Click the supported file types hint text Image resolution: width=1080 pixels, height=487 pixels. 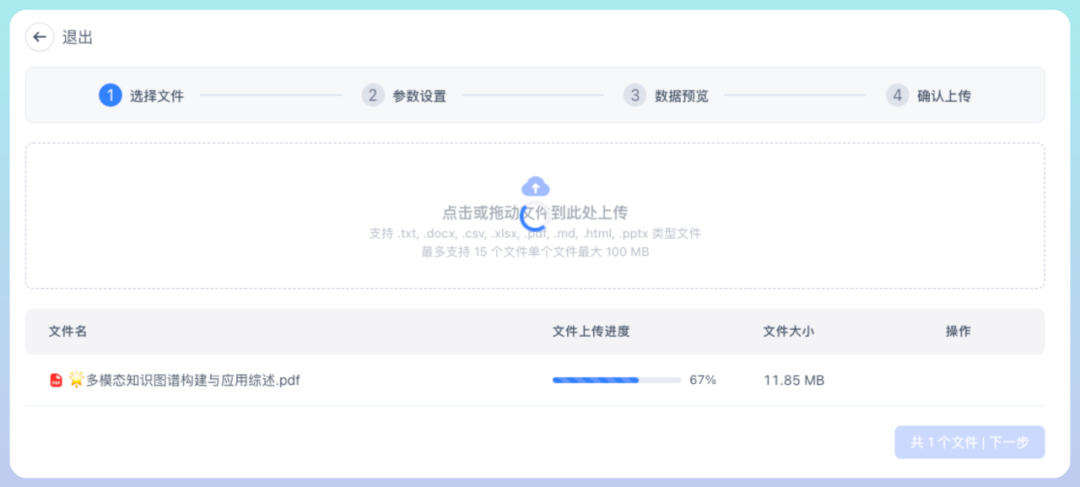click(x=535, y=234)
